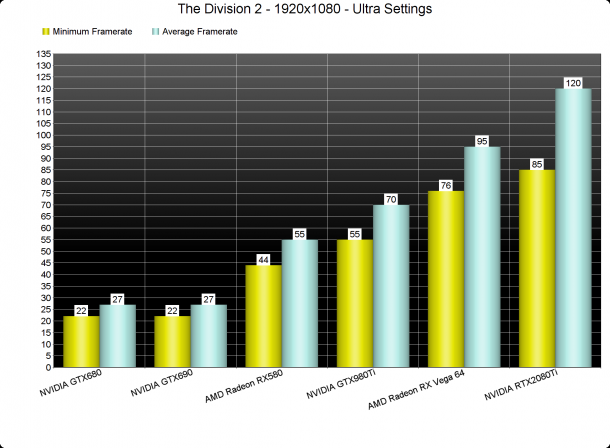The image size is (610, 448).
Task: Select the GTX980Ti cyan average framerate bar
Action: coord(391,286)
